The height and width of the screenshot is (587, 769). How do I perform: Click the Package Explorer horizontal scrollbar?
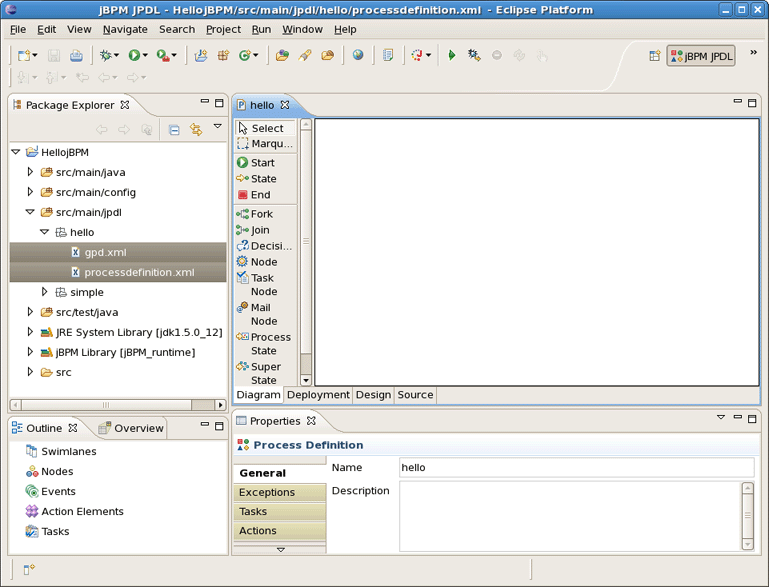118,405
